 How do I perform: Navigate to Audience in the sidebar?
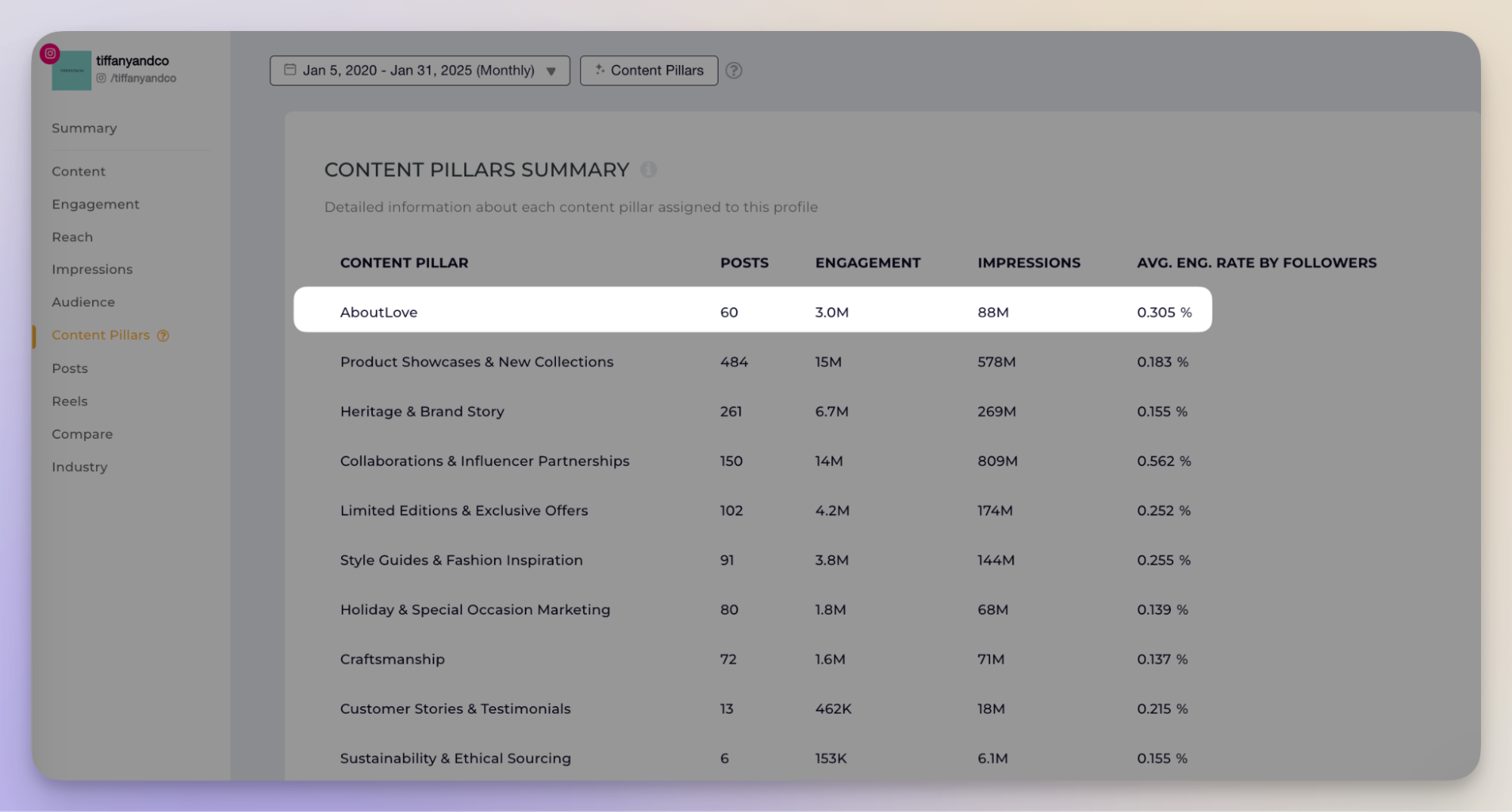pos(83,302)
